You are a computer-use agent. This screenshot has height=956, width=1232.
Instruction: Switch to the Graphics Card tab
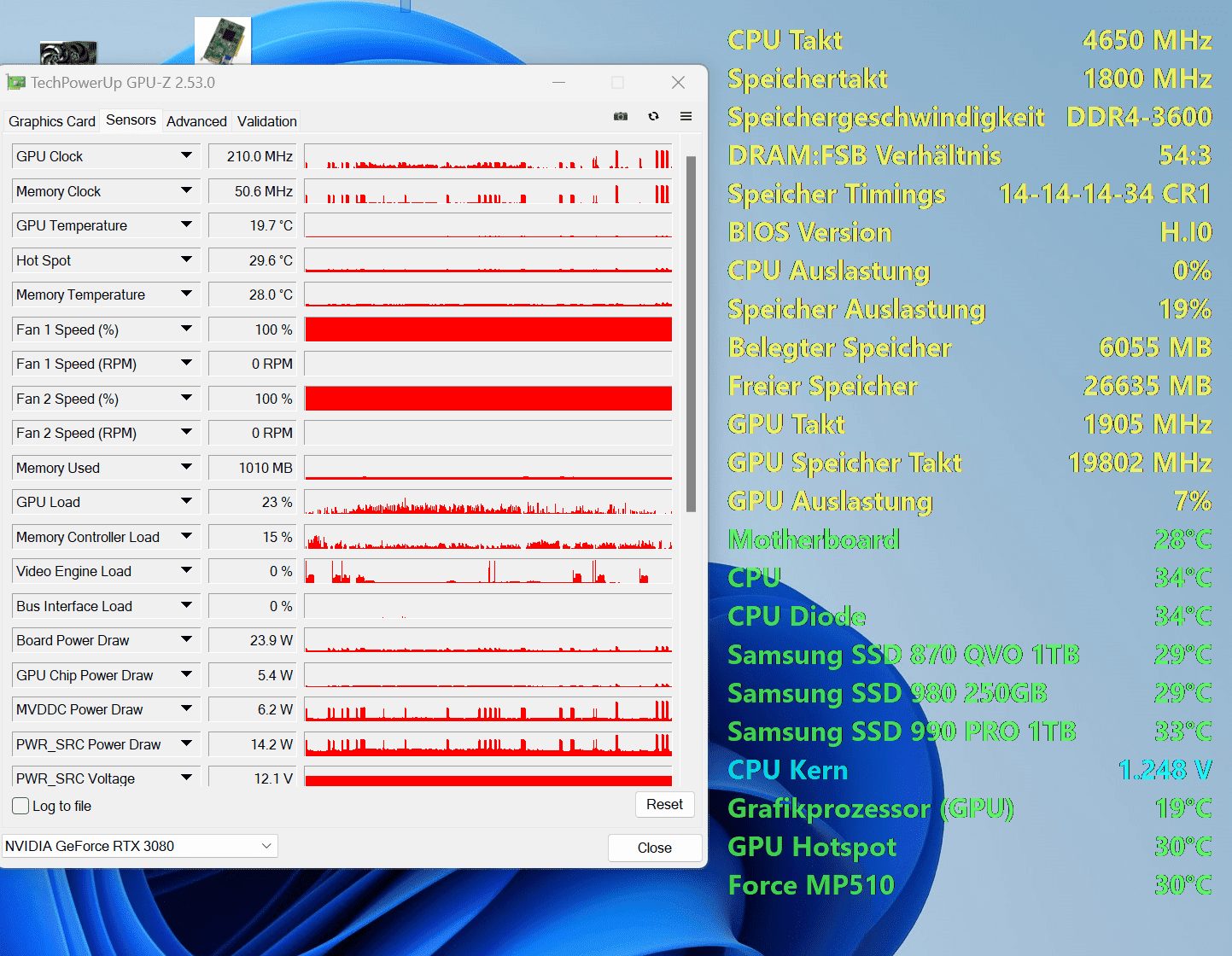[x=52, y=121]
